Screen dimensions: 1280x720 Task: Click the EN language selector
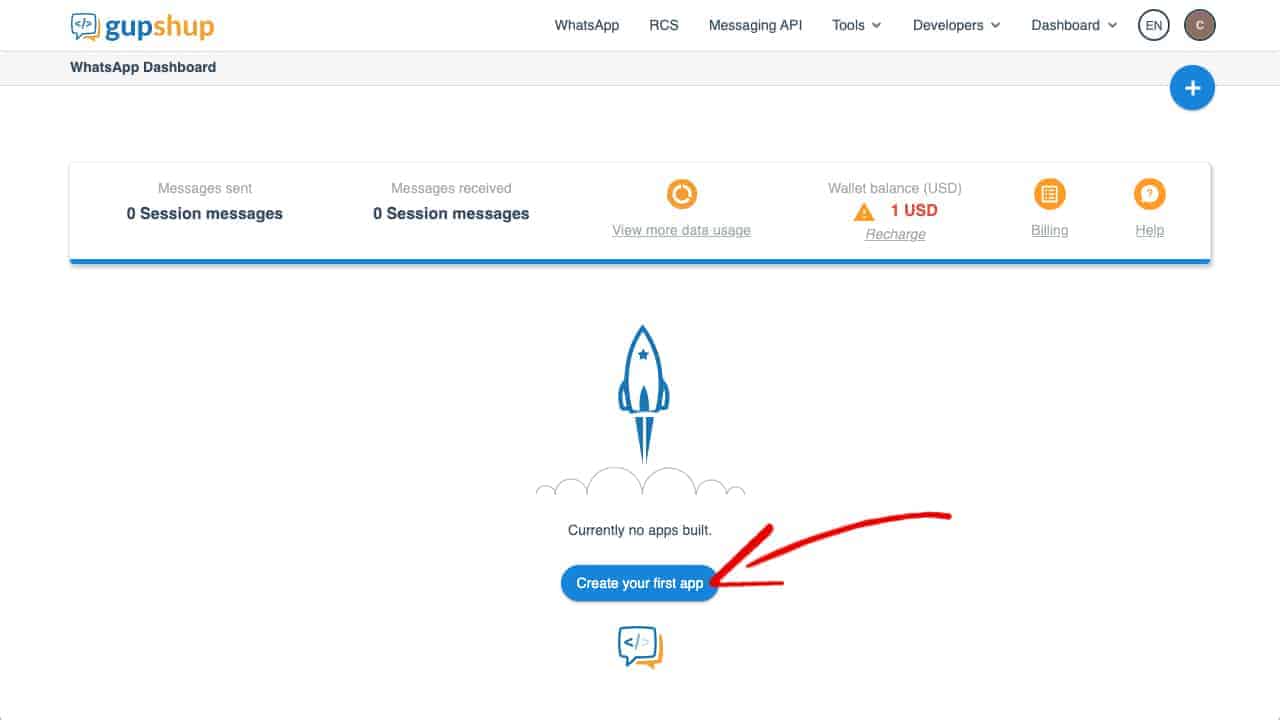(x=1154, y=26)
